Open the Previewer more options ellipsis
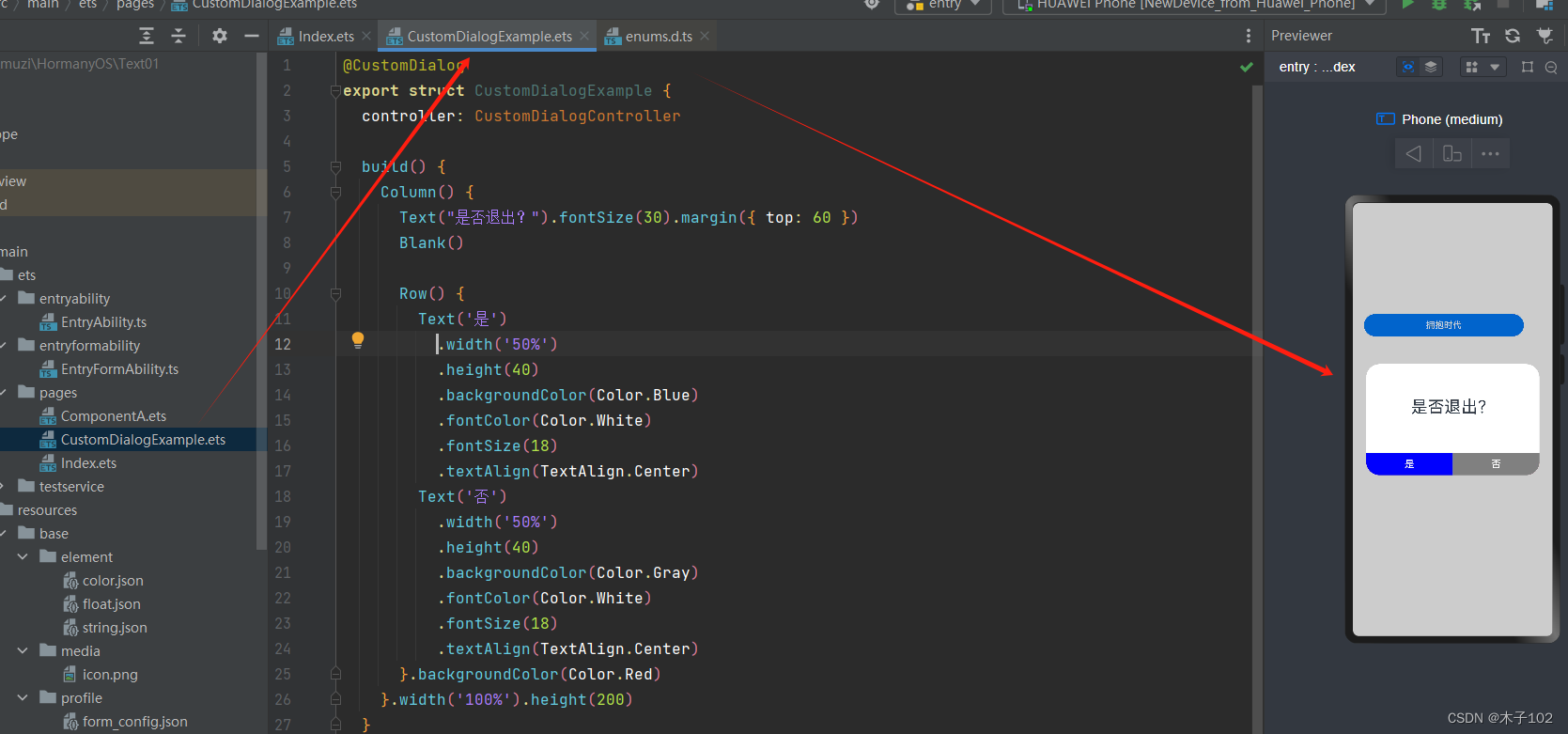This screenshot has width=1568, height=734. point(1490,153)
